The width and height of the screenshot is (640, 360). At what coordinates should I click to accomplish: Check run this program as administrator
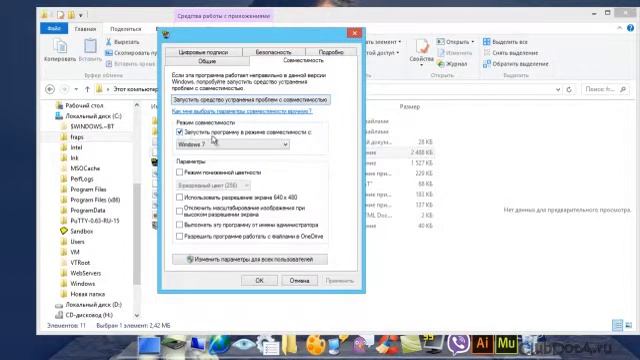pyautogui.click(x=179, y=224)
